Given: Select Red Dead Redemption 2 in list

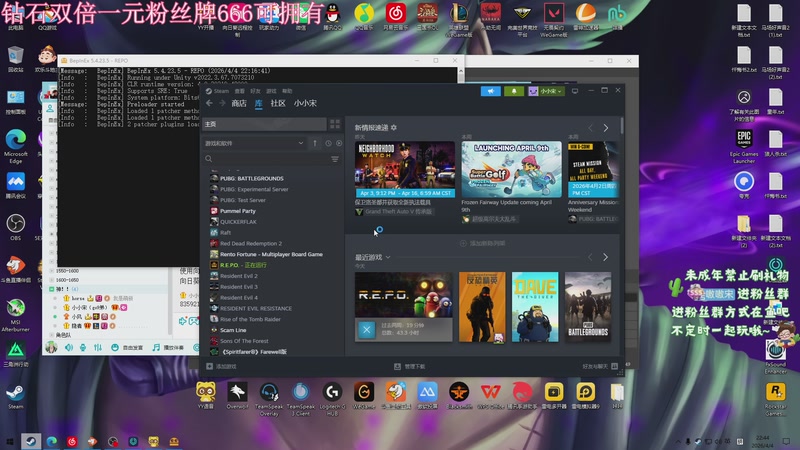Looking at the screenshot, I should [251, 243].
